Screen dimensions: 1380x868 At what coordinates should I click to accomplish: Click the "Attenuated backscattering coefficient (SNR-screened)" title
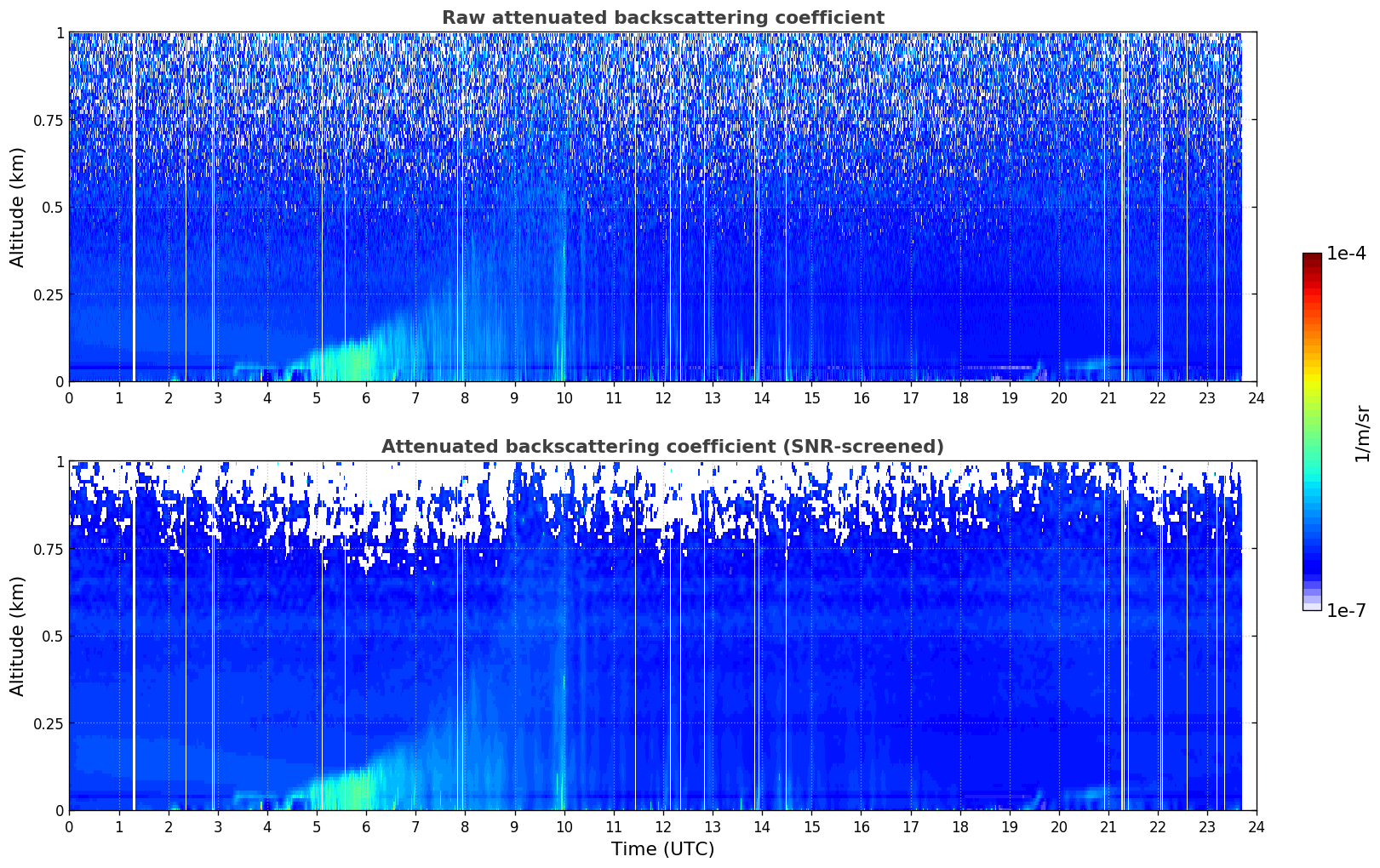click(x=662, y=447)
